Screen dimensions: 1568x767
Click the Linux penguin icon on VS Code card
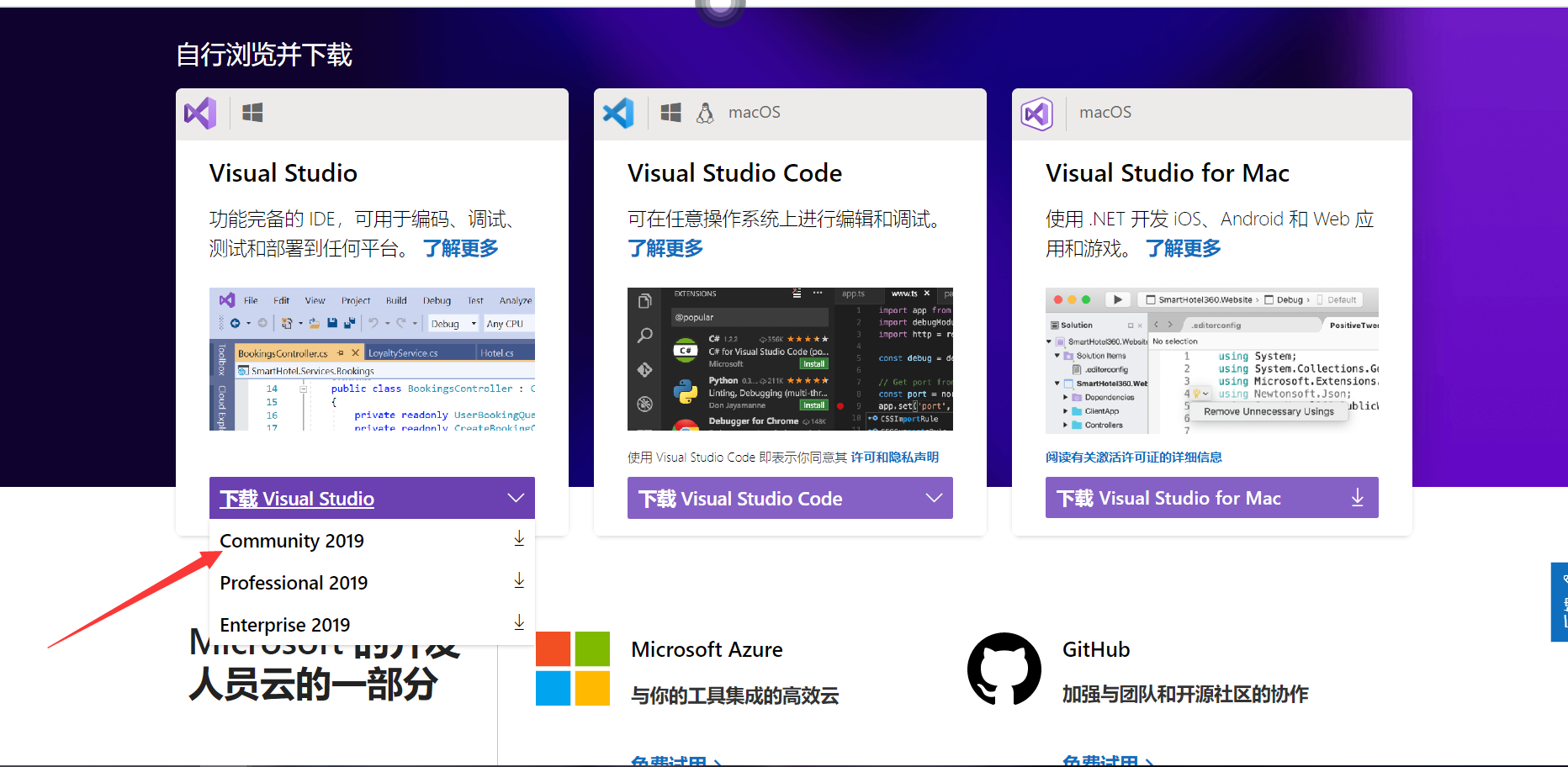tap(705, 113)
